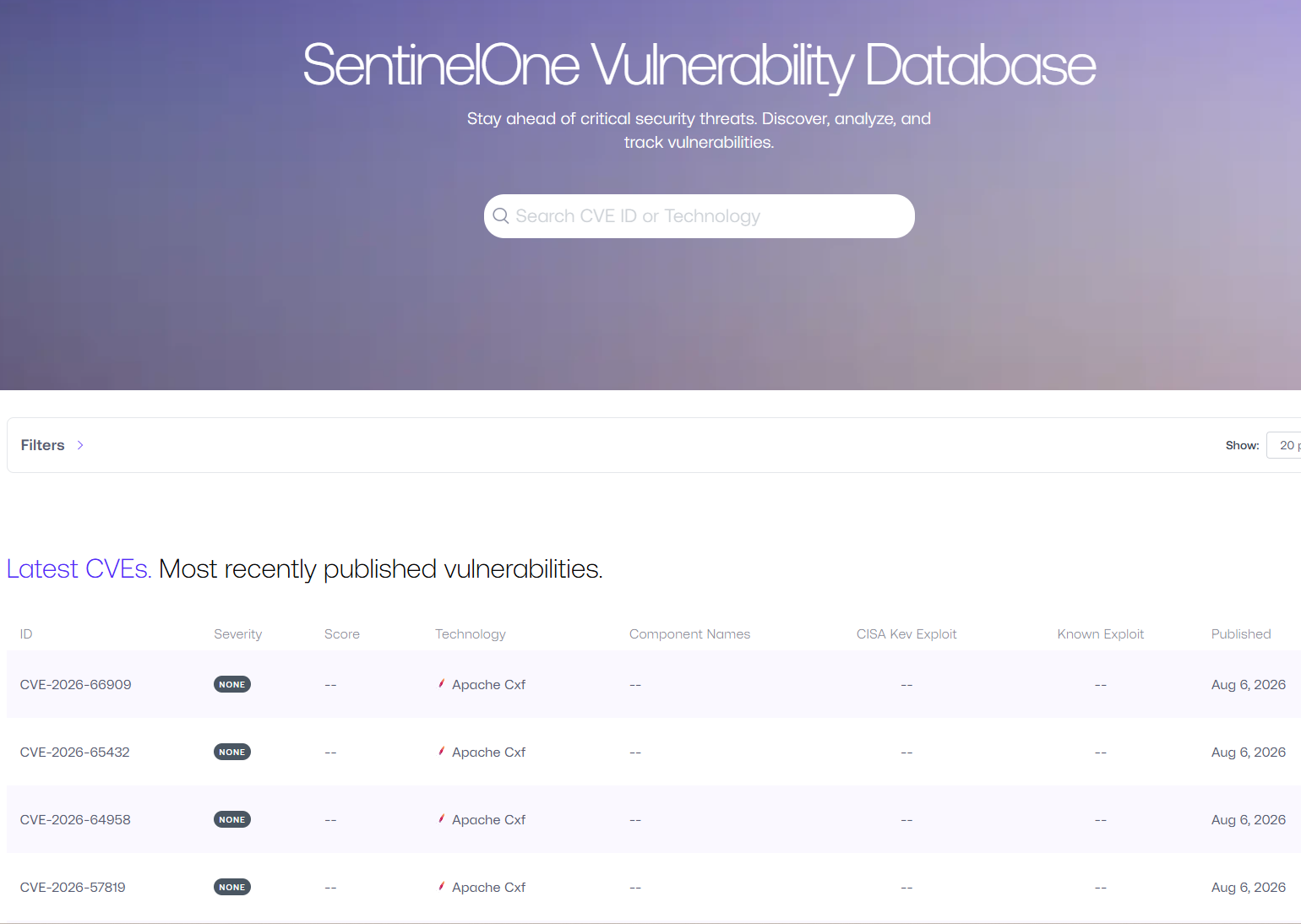Screen dimensions: 1301x924
Task: Click the CISA Kev Exploit column header
Action: pyautogui.click(x=906, y=633)
